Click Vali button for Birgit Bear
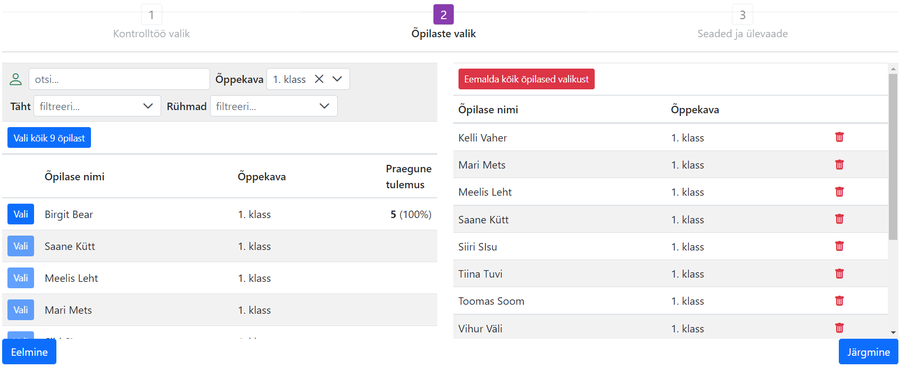The image size is (900, 368). point(21,214)
